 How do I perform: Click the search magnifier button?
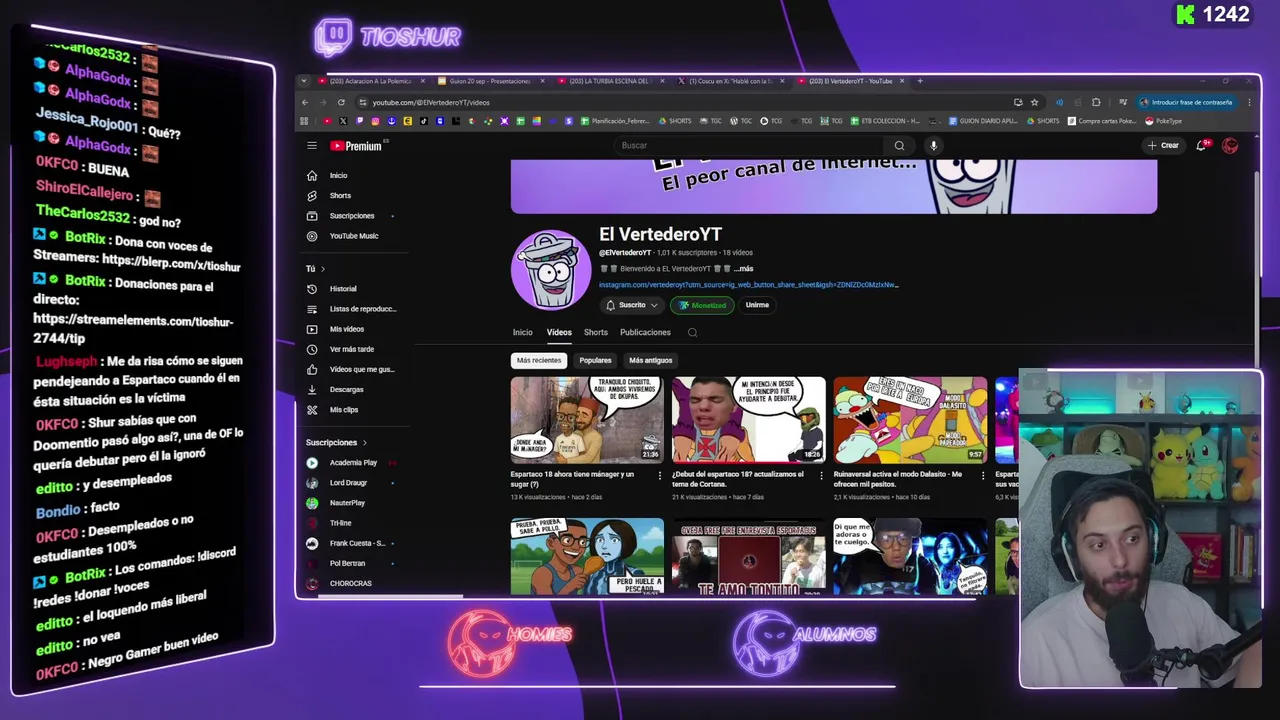[899, 146]
